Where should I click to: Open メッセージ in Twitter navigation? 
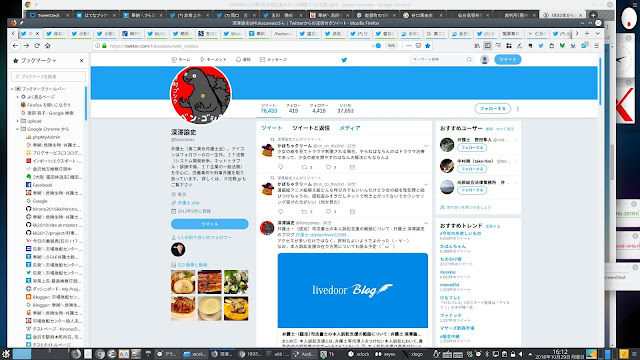point(273,60)
